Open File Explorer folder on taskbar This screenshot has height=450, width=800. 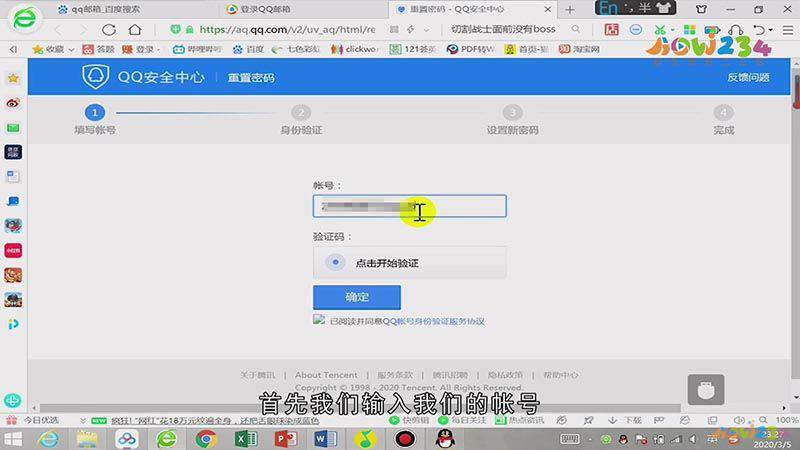pyautogui.click(x=87, y=439)
